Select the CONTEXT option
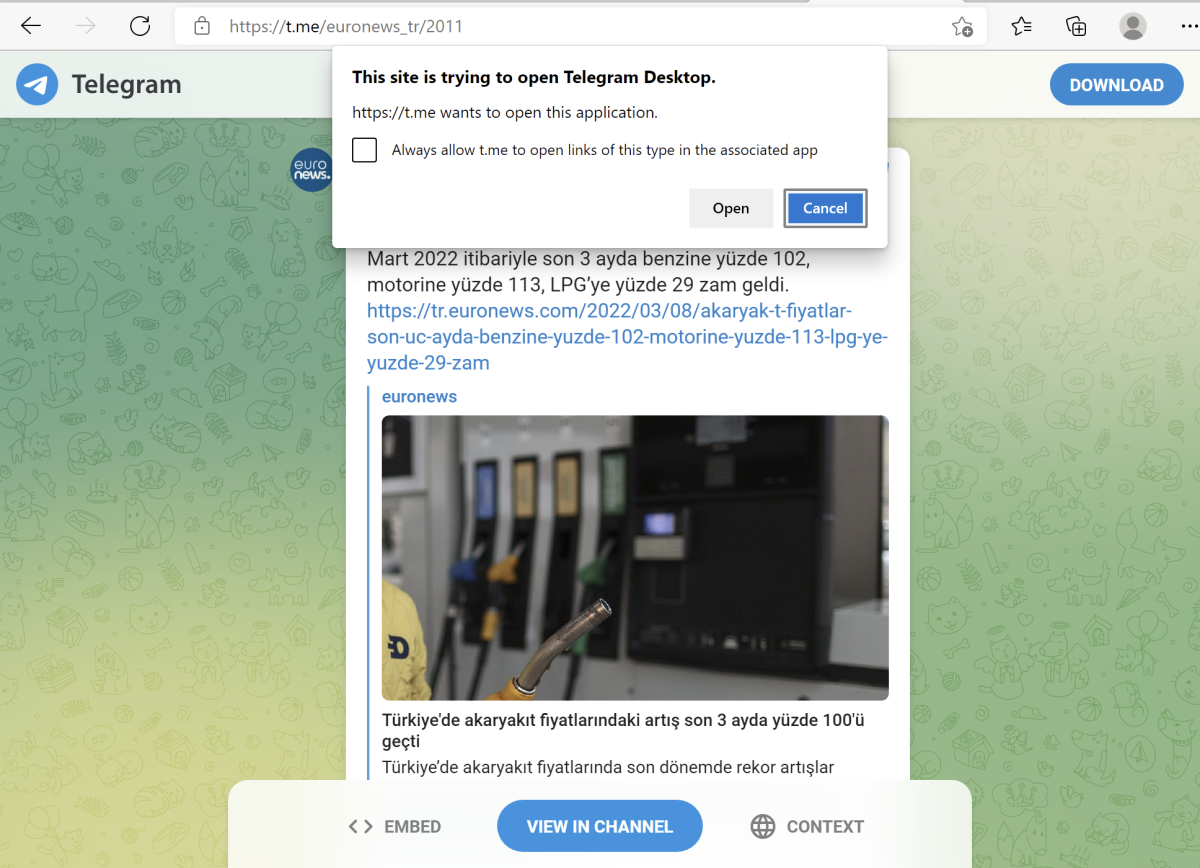1200x868 pixels. [x=807, y=826]
